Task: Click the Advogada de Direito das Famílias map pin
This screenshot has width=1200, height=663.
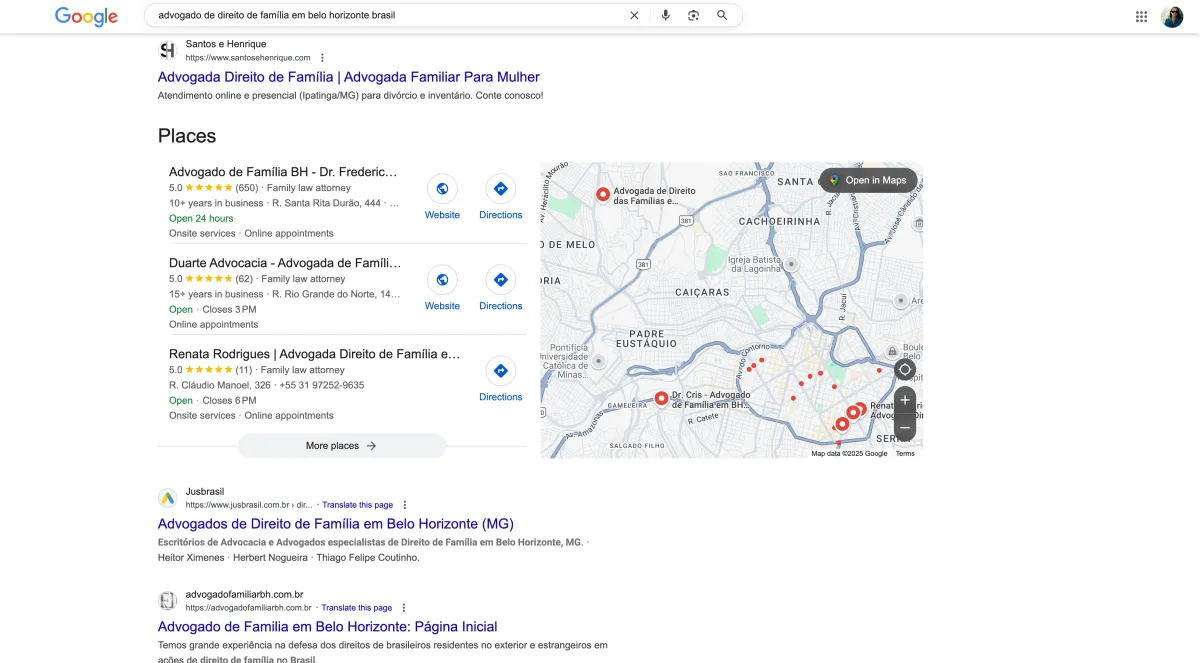Action: click(603, 194)
